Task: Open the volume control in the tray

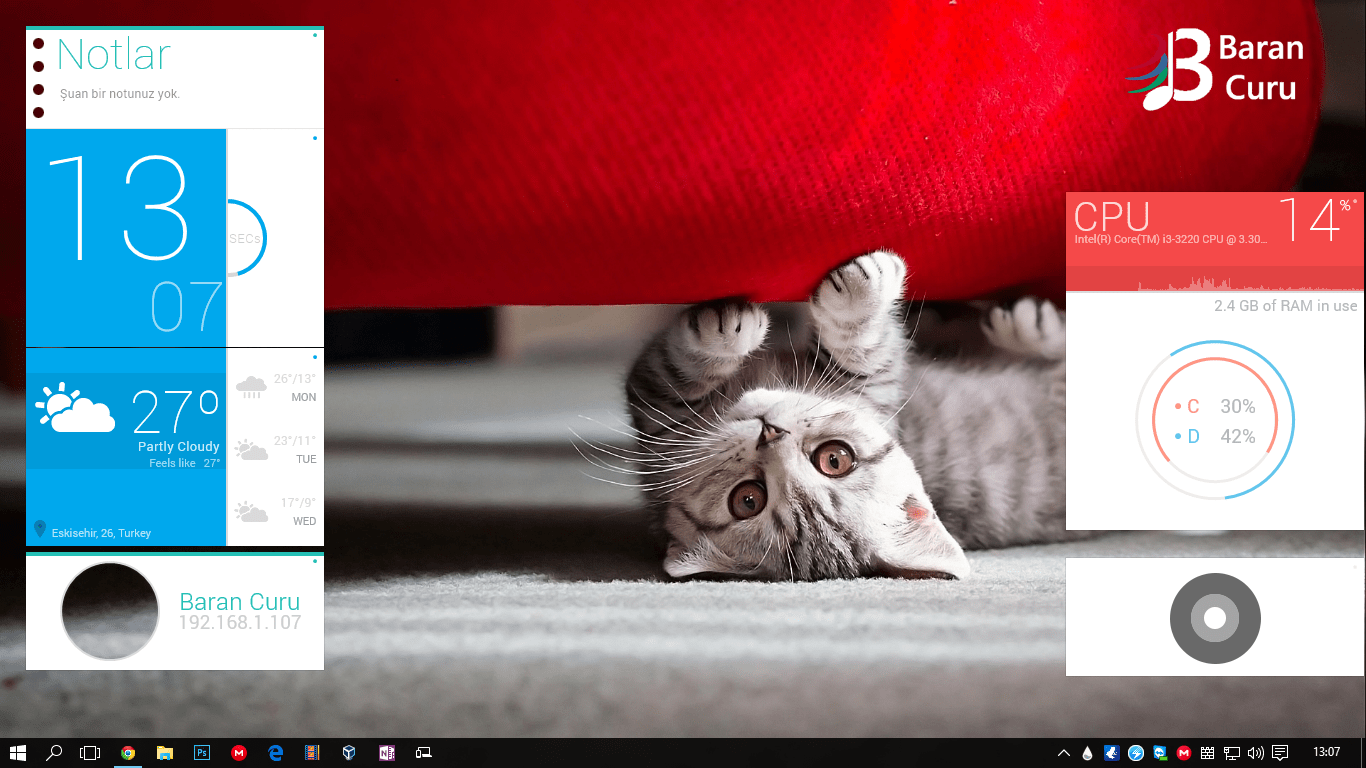Action: point(1256,752)
